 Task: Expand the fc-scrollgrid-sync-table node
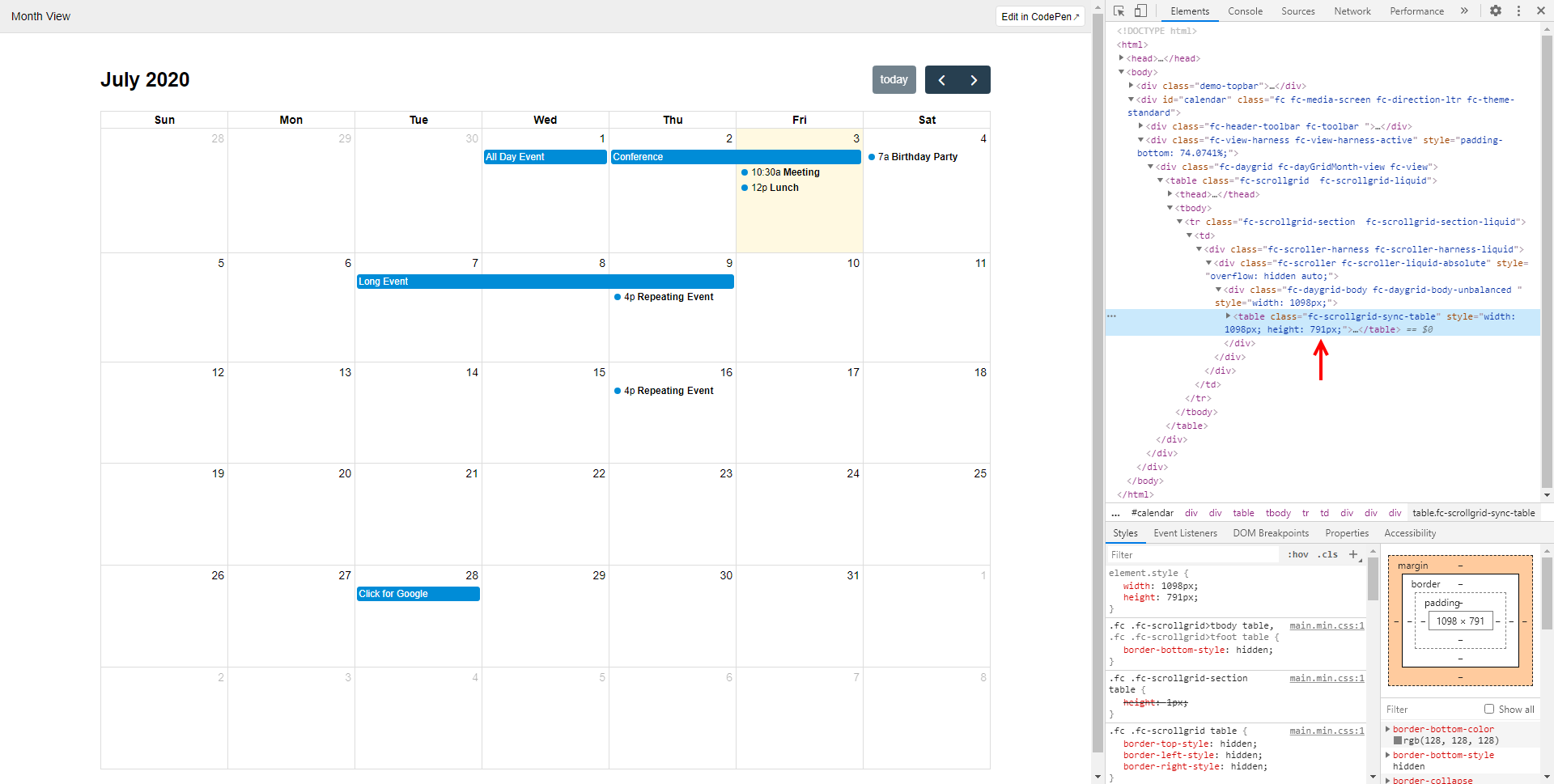click(x=1229, y=316)
